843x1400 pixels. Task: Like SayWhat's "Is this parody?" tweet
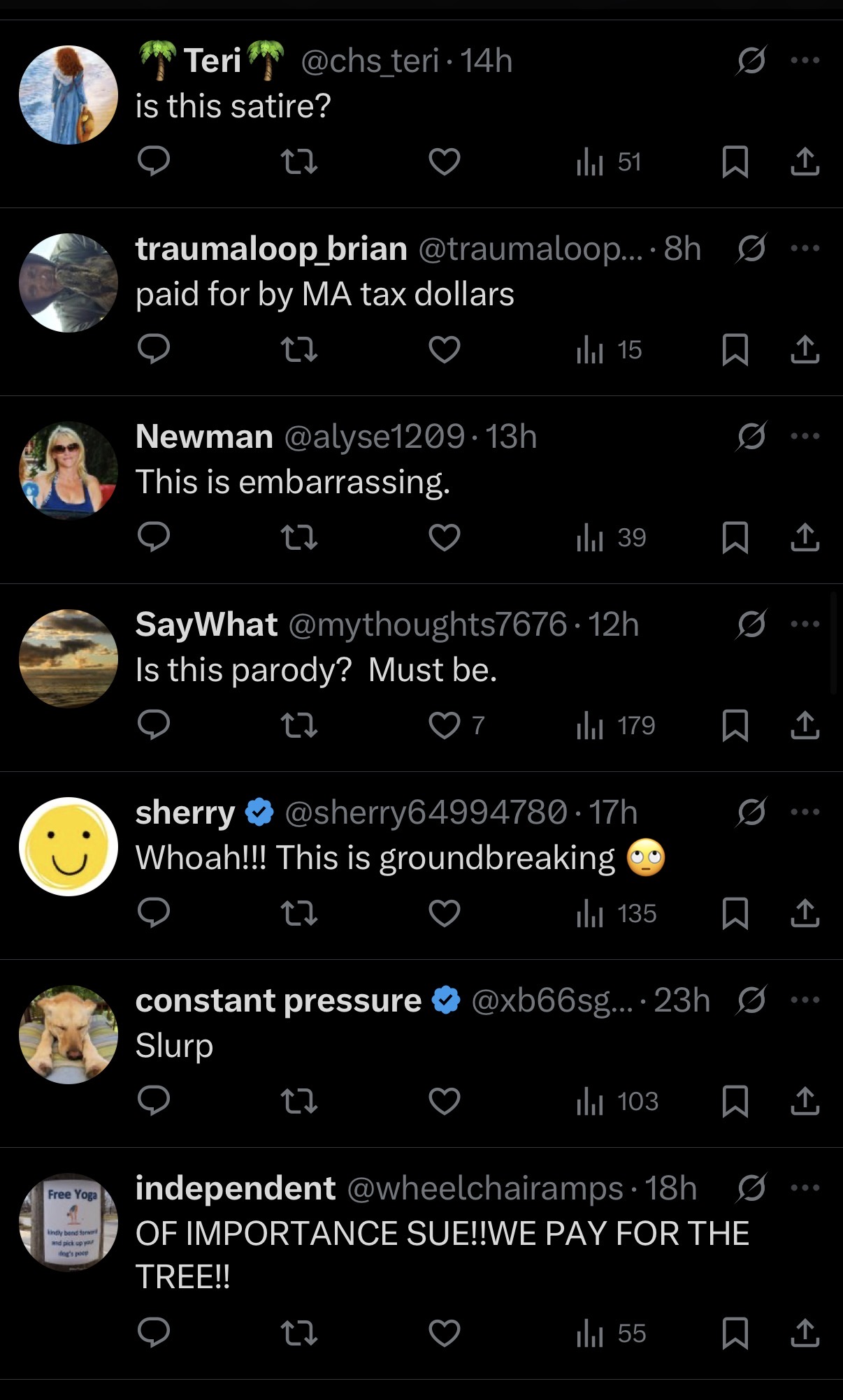(445, 725)
